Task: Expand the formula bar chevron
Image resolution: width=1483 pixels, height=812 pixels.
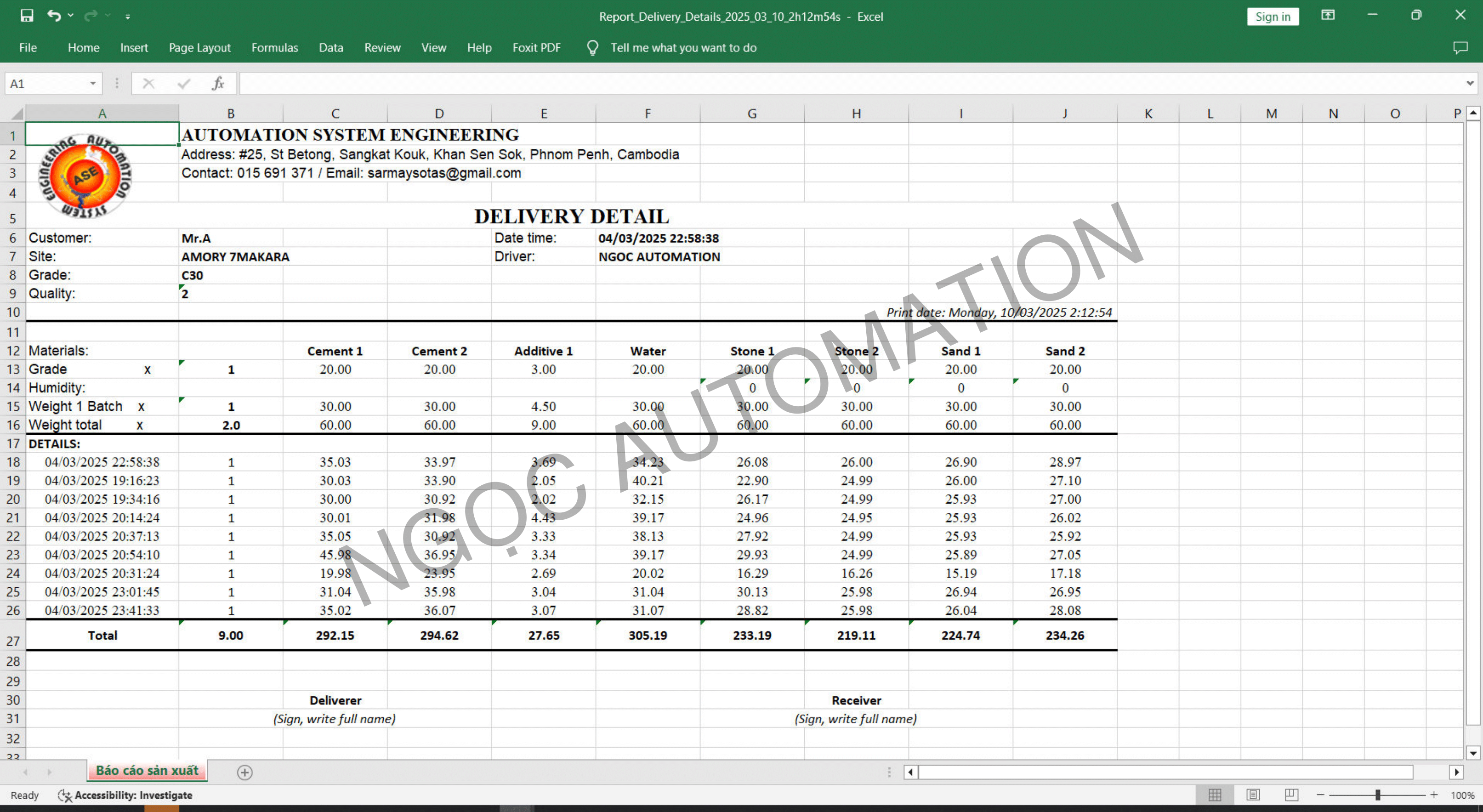Action: (1470, 84)
